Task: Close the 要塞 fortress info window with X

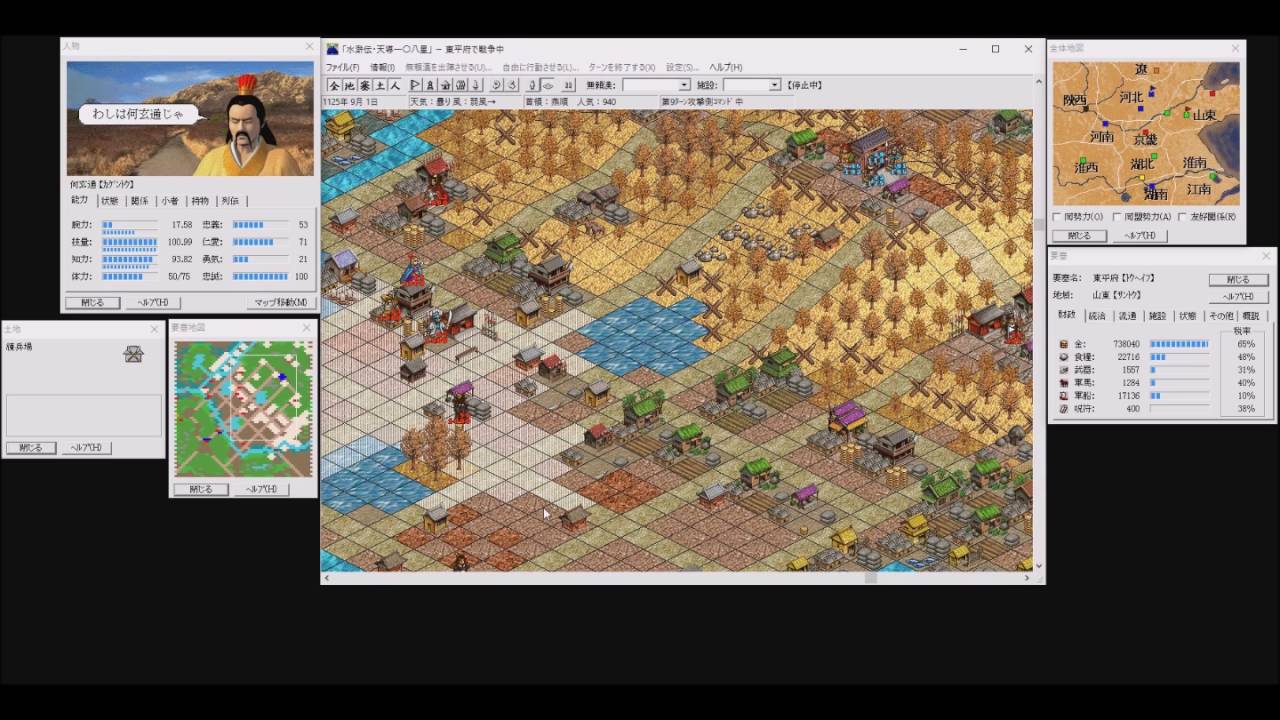Action: [x=1266, y=257]
